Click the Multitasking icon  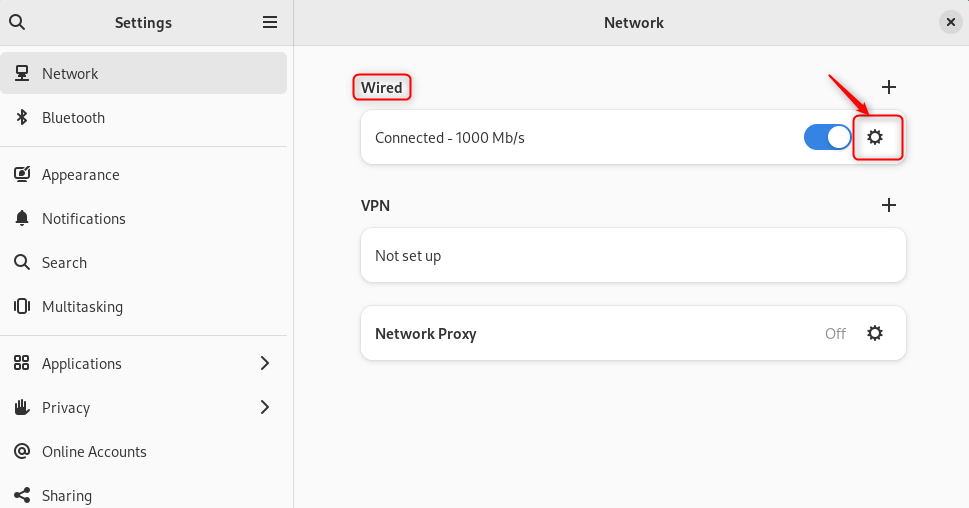tap(22, 306)
